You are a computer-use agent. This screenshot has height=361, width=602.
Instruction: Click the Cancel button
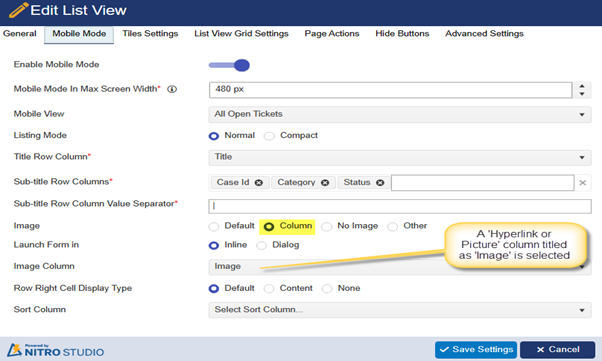coord(557,349)
